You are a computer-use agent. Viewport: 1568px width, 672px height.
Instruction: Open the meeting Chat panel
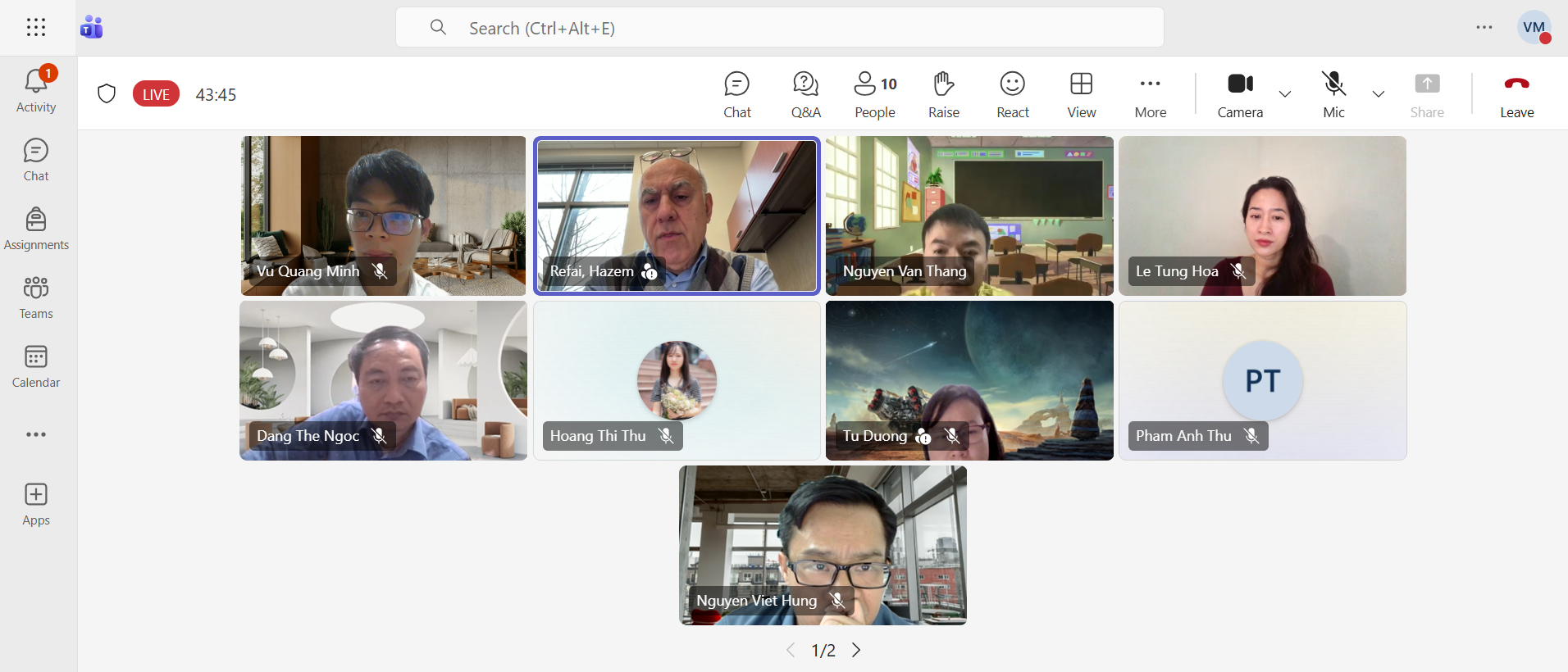pos(736,94)
